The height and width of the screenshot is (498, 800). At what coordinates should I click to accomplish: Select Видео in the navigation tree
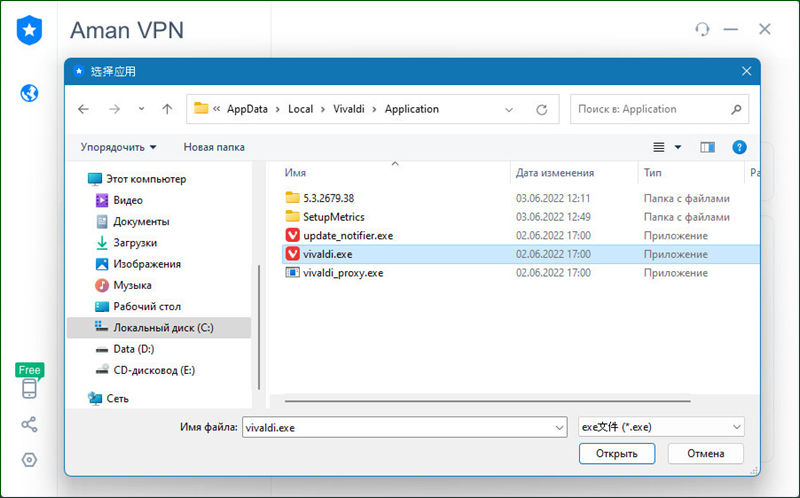click(x=128, y=200)
